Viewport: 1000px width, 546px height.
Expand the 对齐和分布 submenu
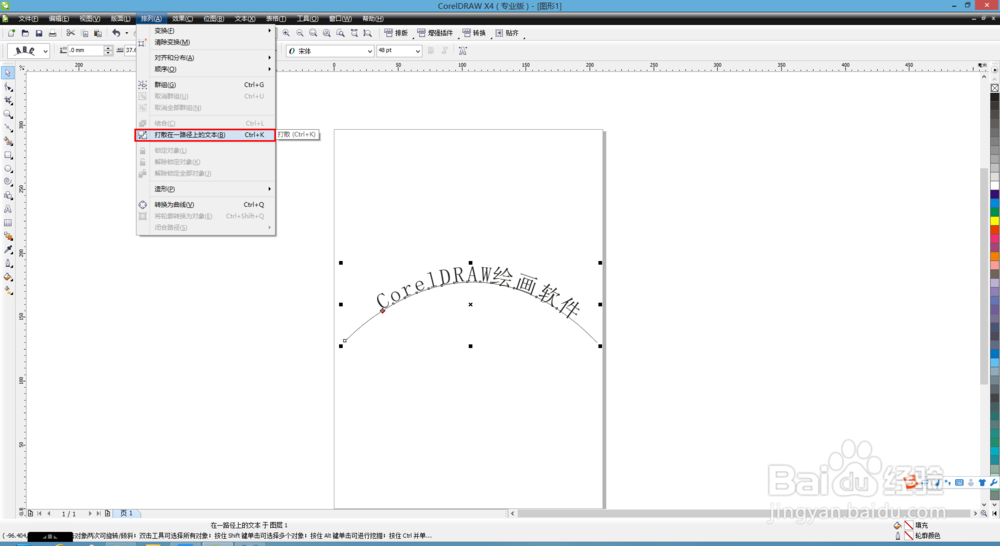click(x=205, y=57)
